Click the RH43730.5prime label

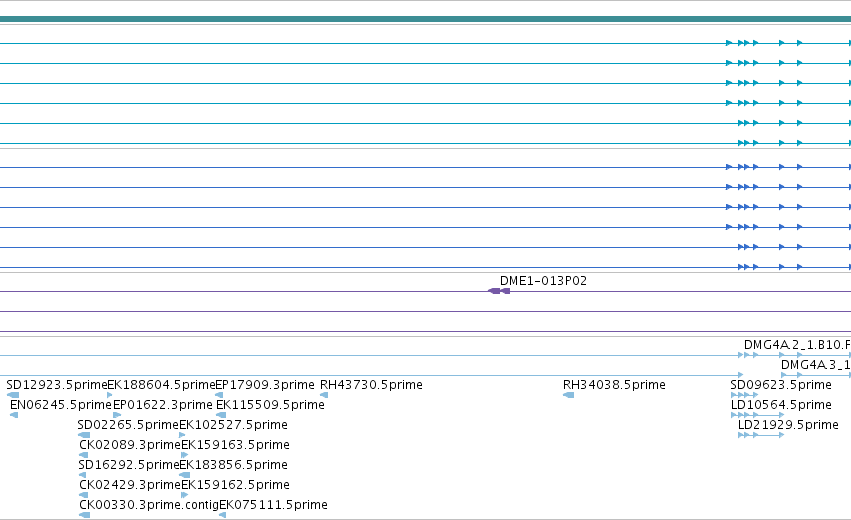pyautogui.click(x=371, y=385)
